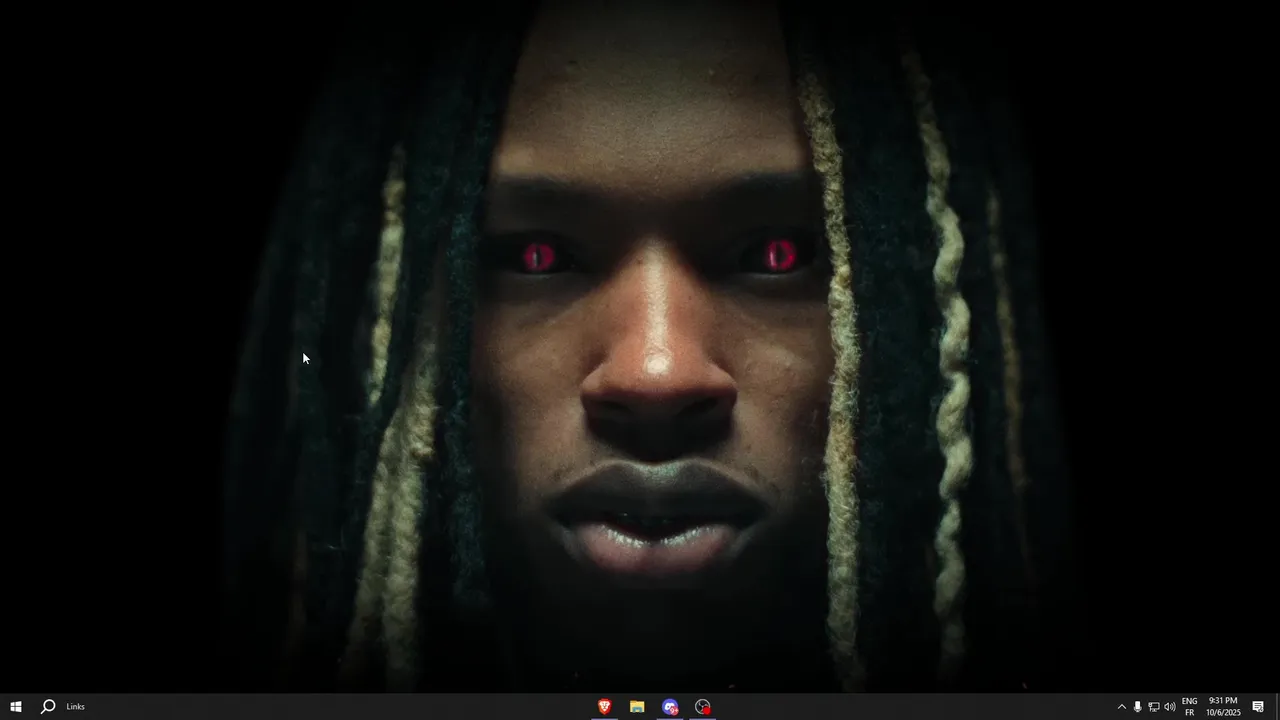The height and width of the screenshot is (720, 1280).
Task: Click the Show desktop strip
Action: [1277, 707]
